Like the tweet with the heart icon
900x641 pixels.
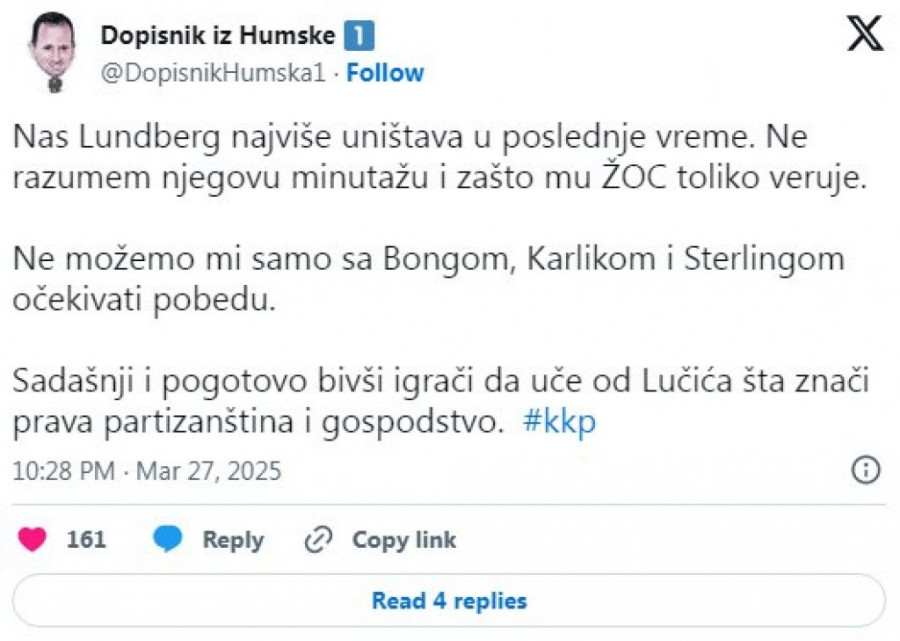[x=33, y=540]
